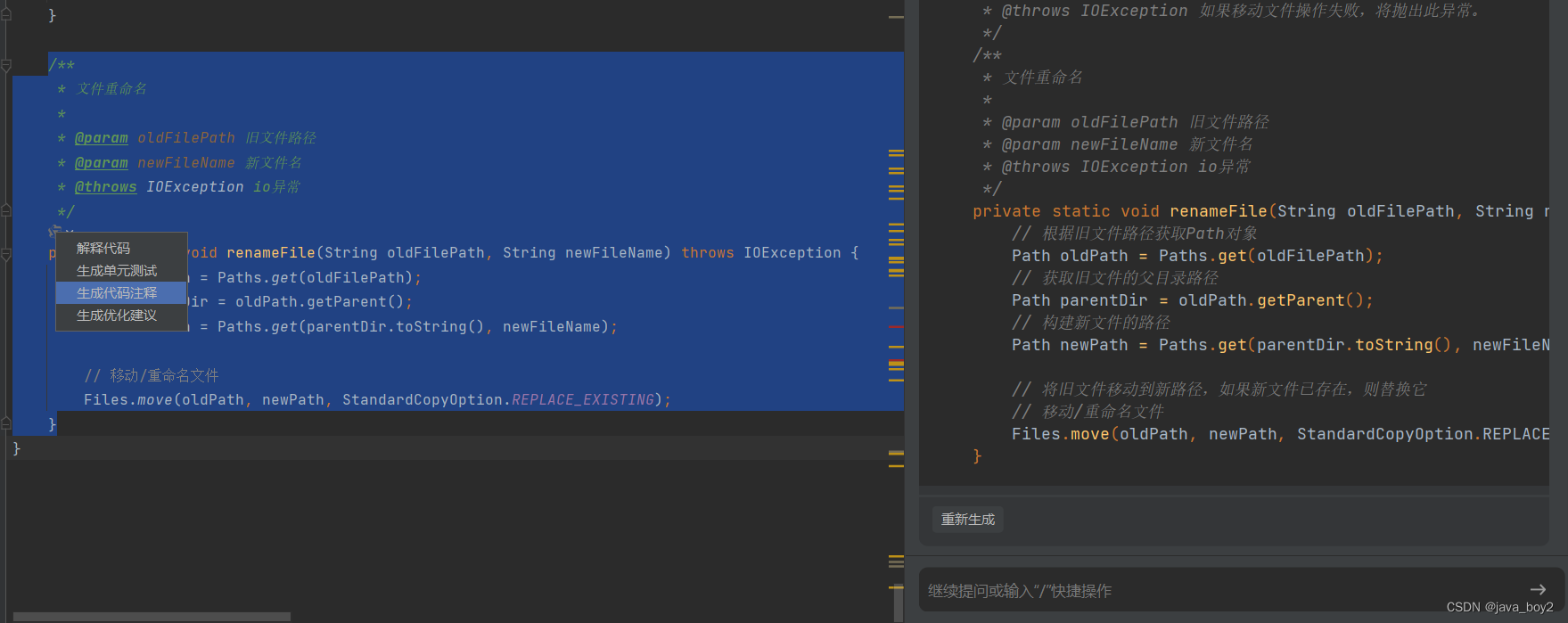Click the orange closing brace in the chat code
This screenshot has width=1568, height=623.
point(977,456)
